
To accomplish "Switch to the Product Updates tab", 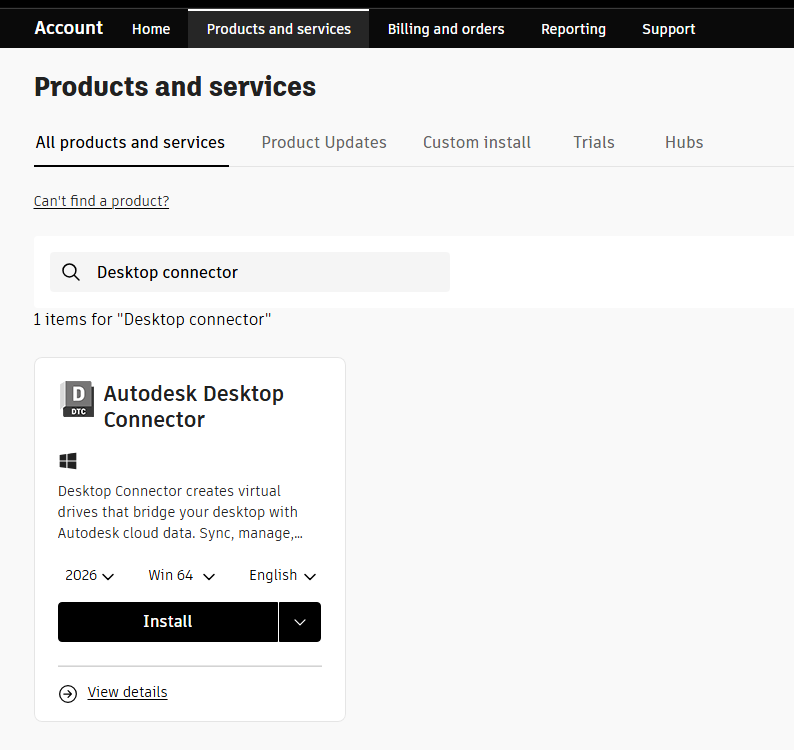I will pyautogui.click(x=324, y=142).
